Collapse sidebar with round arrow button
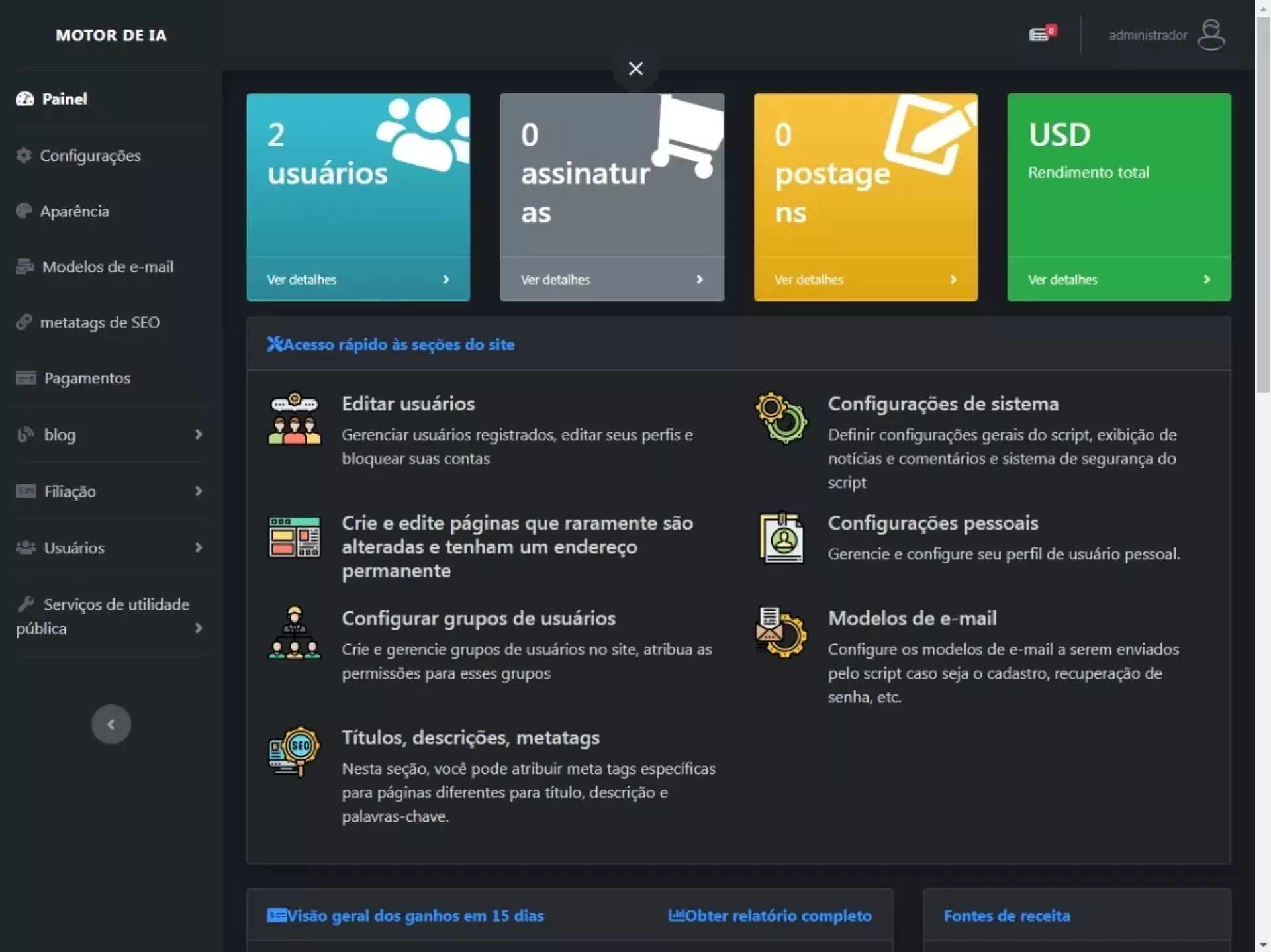 pos(111,724)
